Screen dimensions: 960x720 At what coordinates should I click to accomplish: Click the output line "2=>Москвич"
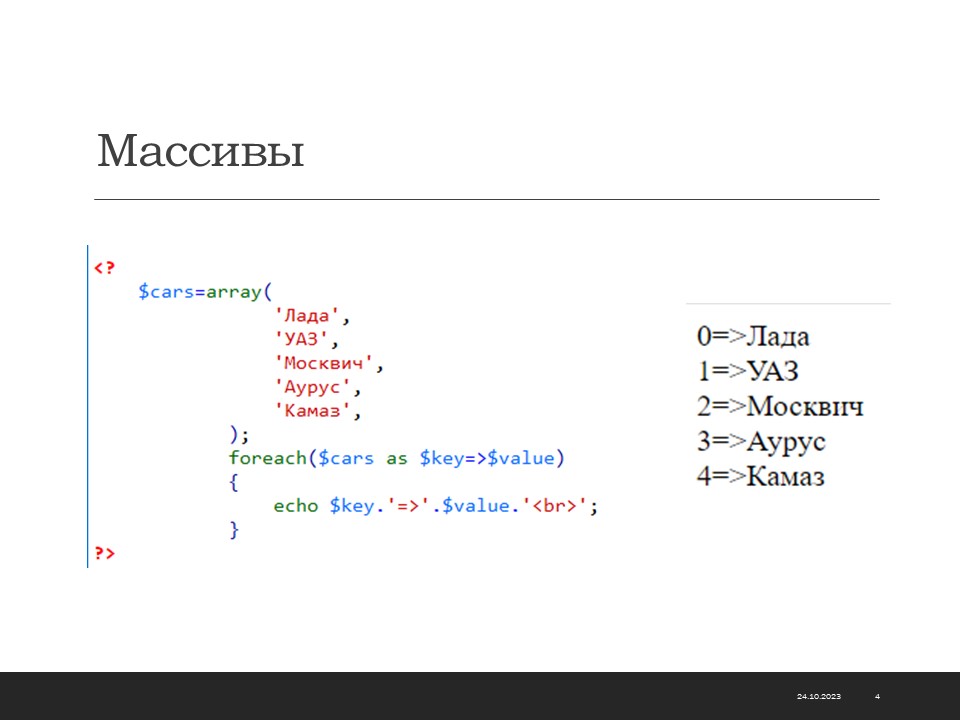point(780,406)
